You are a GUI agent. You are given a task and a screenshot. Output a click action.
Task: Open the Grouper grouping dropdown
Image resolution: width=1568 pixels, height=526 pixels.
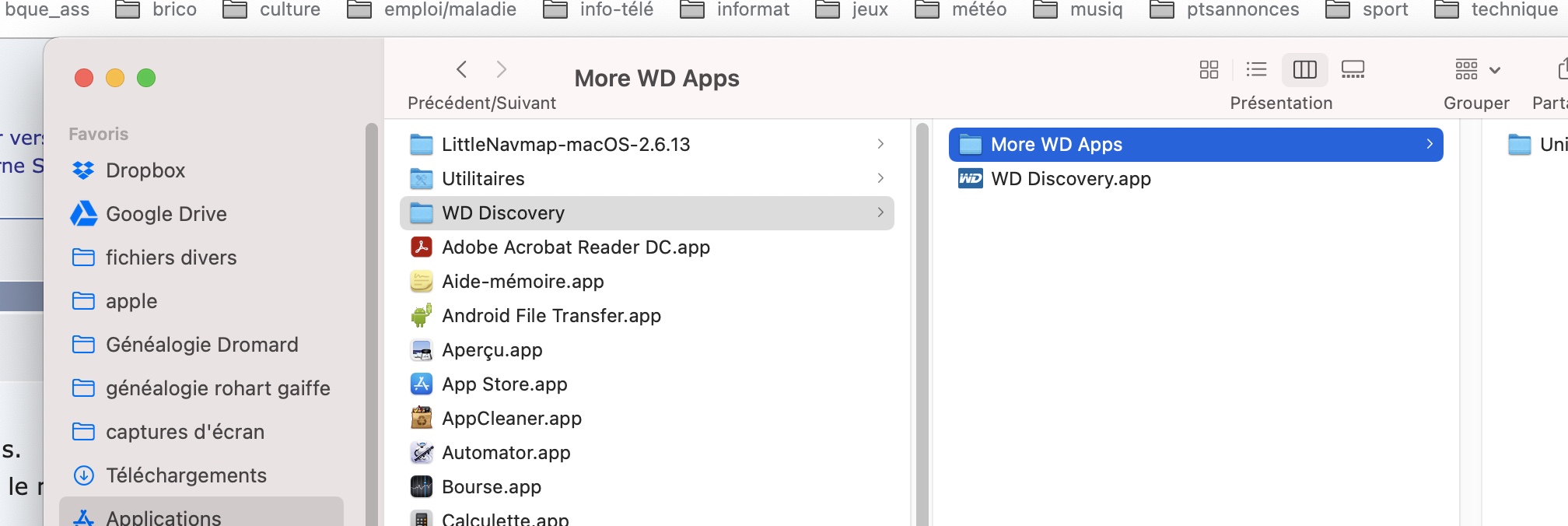[1477, 69]
